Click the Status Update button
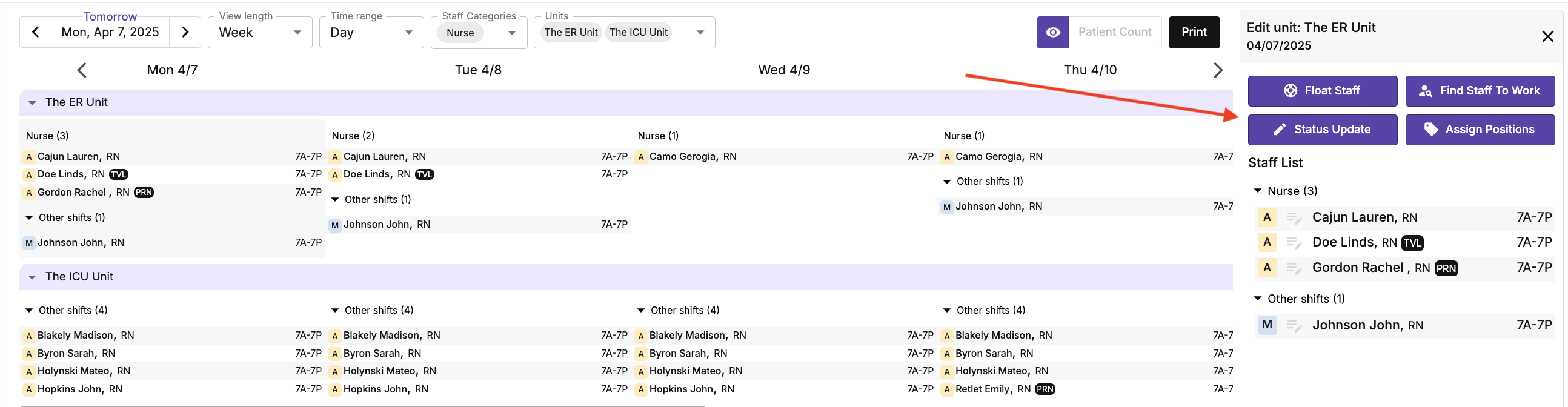The width and height of the screenshot is (1568, 407). [1322, 130]
